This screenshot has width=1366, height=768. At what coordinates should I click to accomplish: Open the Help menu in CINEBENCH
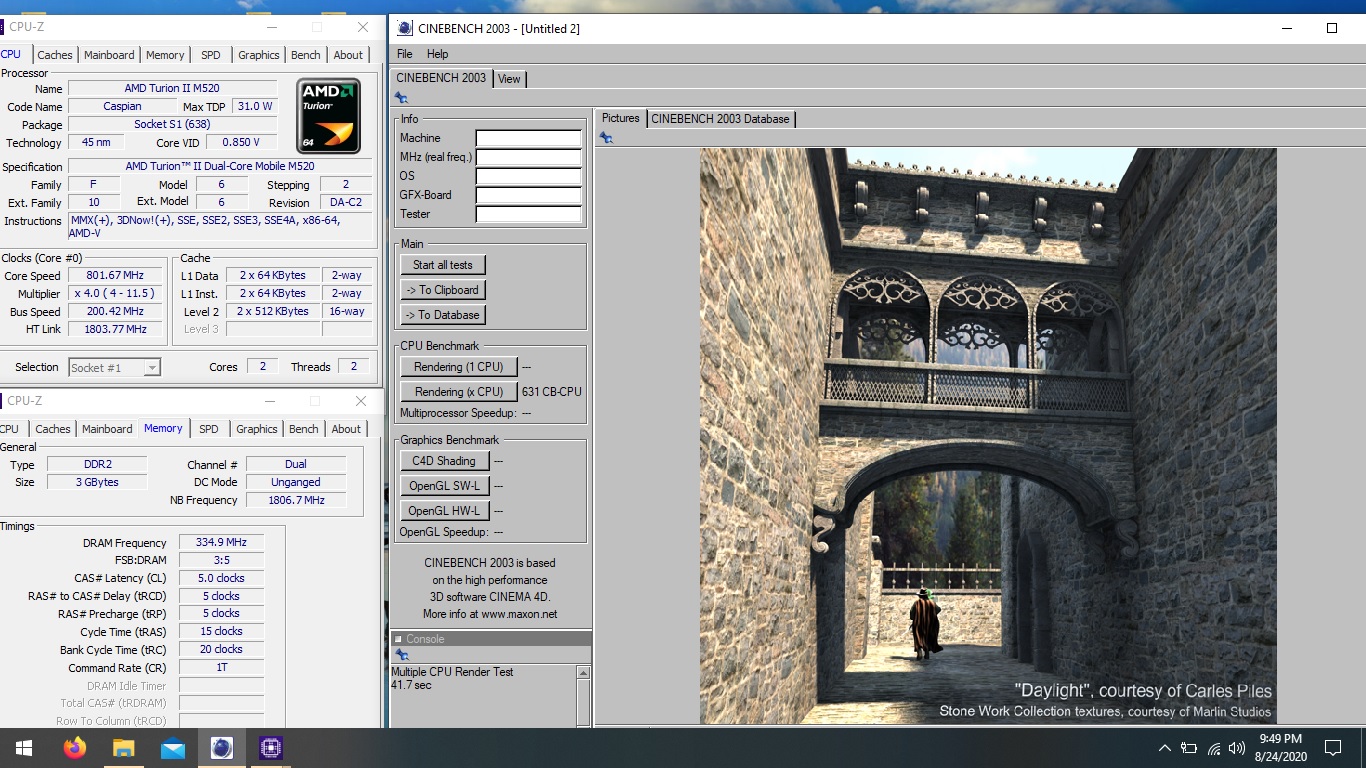pyautogui.click(x=437, y=54)
